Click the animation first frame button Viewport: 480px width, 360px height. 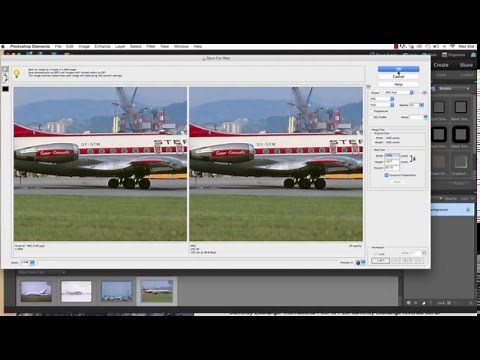pyautogui.click(x=396, y=260)
